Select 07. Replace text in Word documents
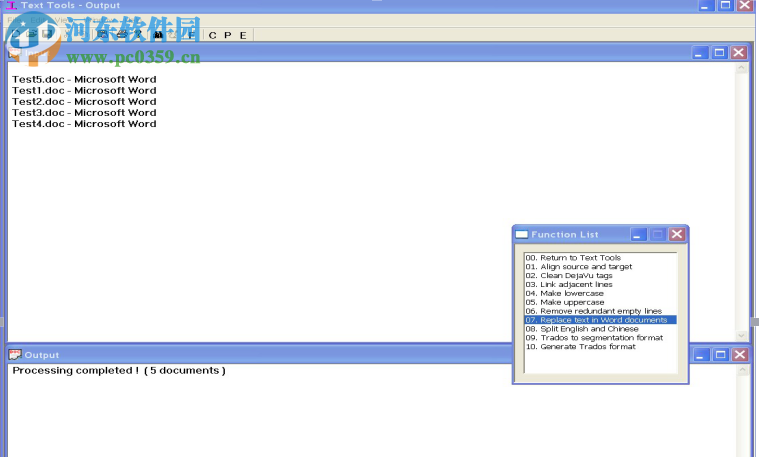Viewport: 759px width, 457px height. pos(600,320)
